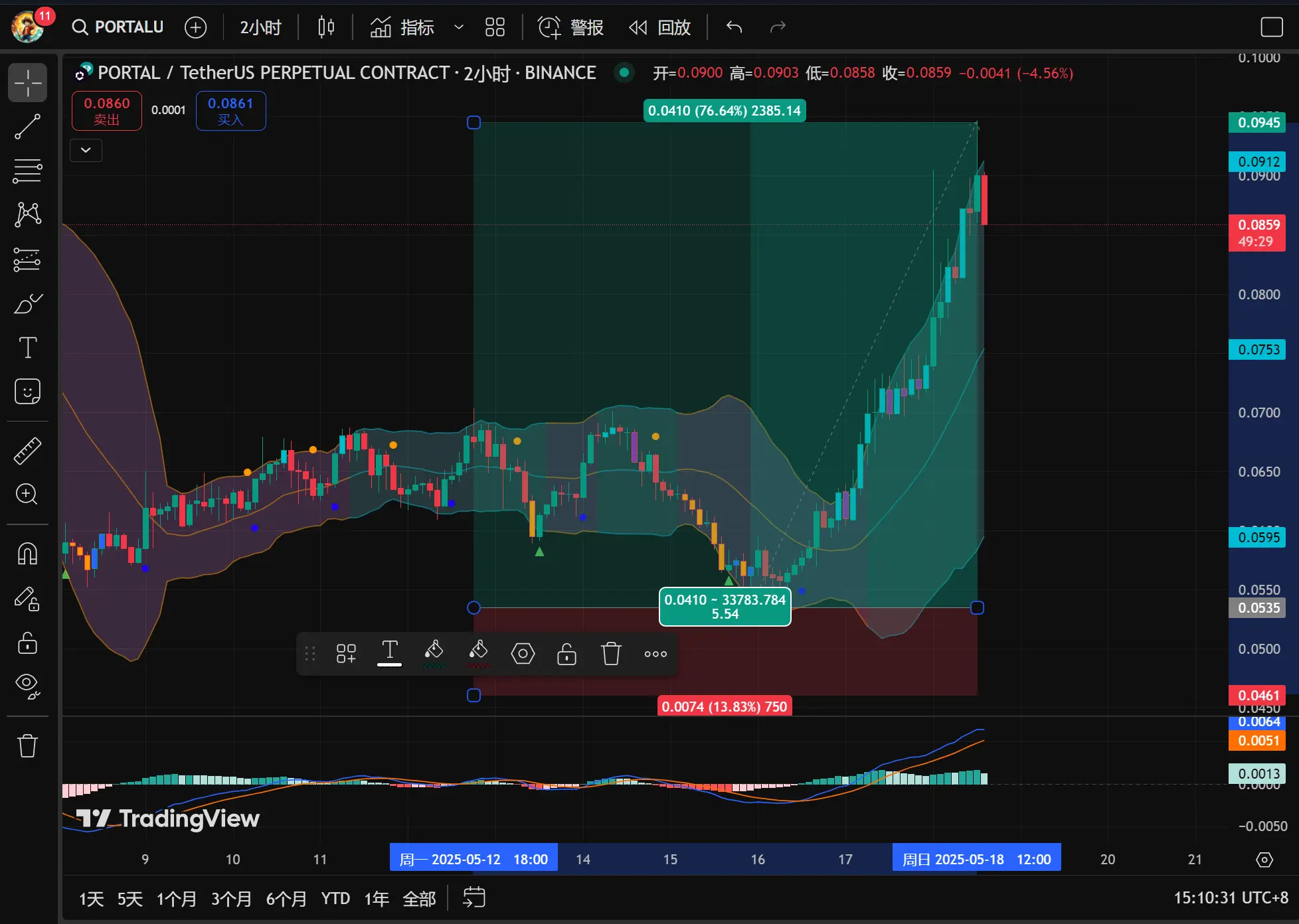Open the forecasting and measurement tools
This screenshot has width=1299, height=924.
[x=27, y=260]
